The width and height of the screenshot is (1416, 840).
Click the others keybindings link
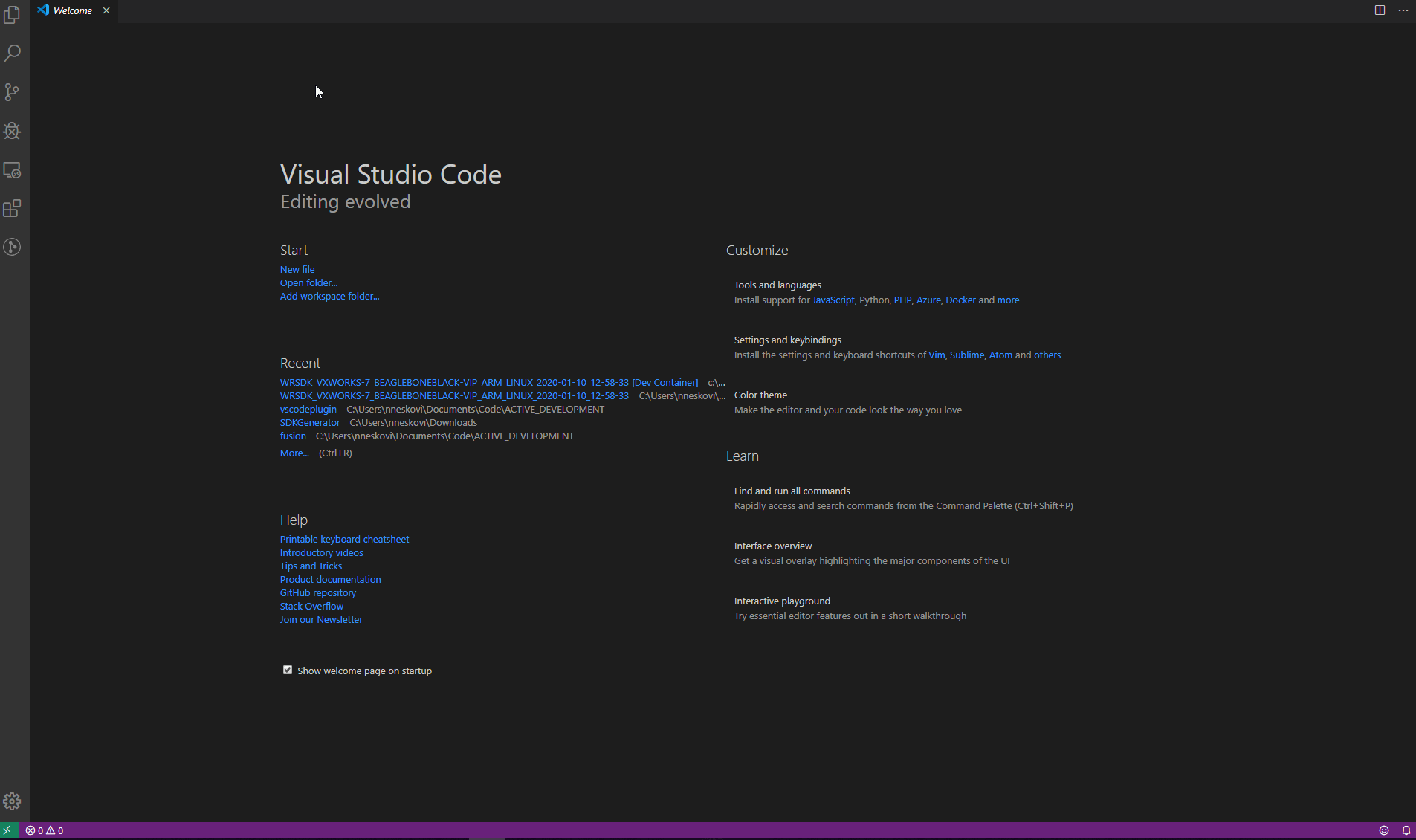(1047, 355)
